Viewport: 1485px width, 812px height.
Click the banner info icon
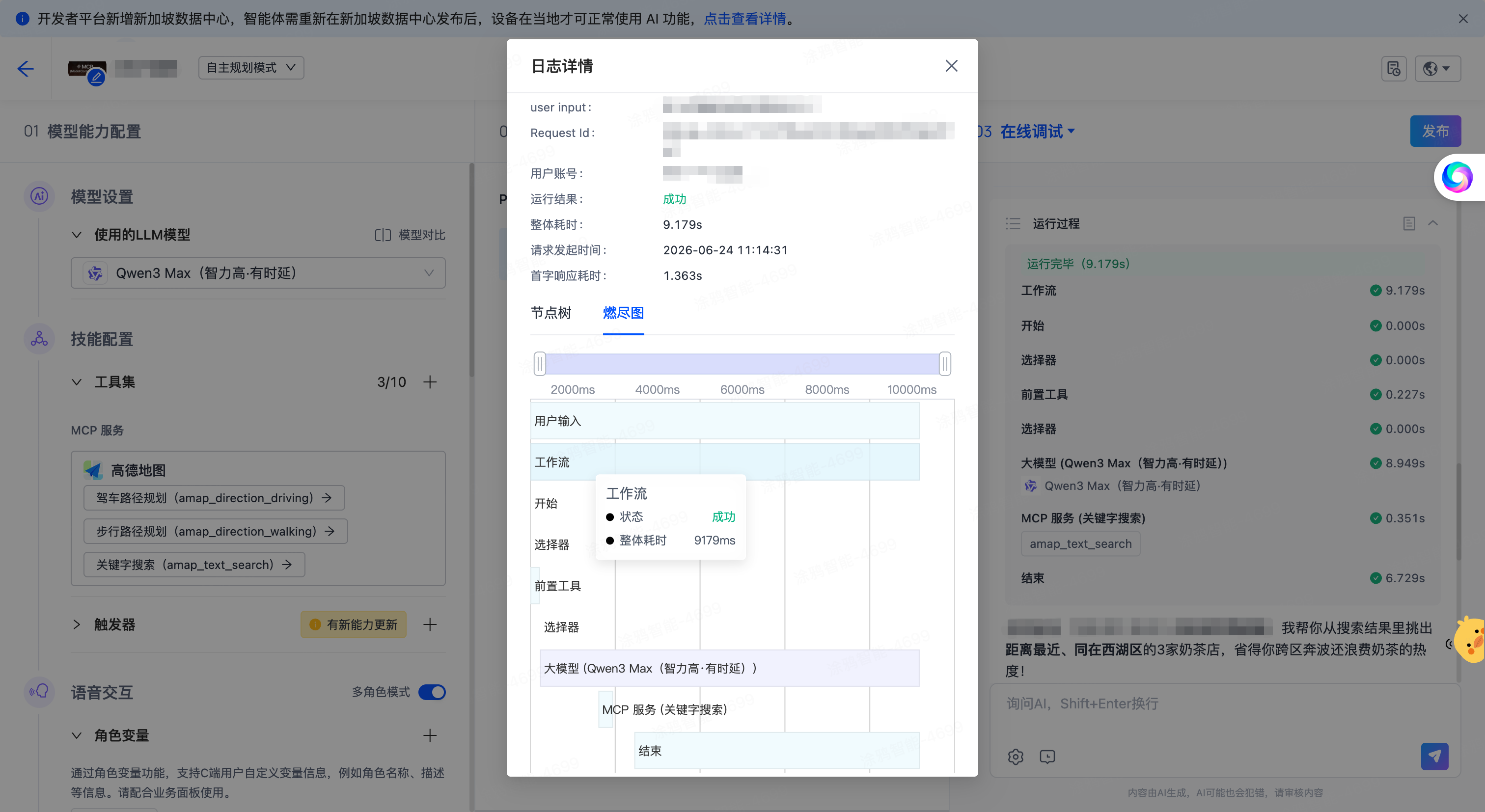click(22, 19)
